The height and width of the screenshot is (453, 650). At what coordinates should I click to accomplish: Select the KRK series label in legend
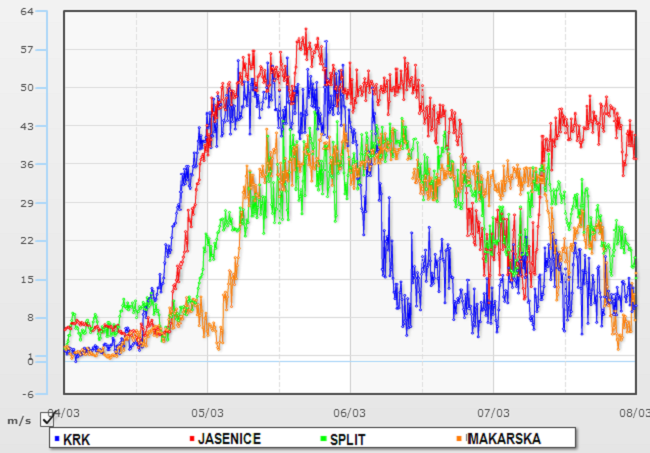76,439
